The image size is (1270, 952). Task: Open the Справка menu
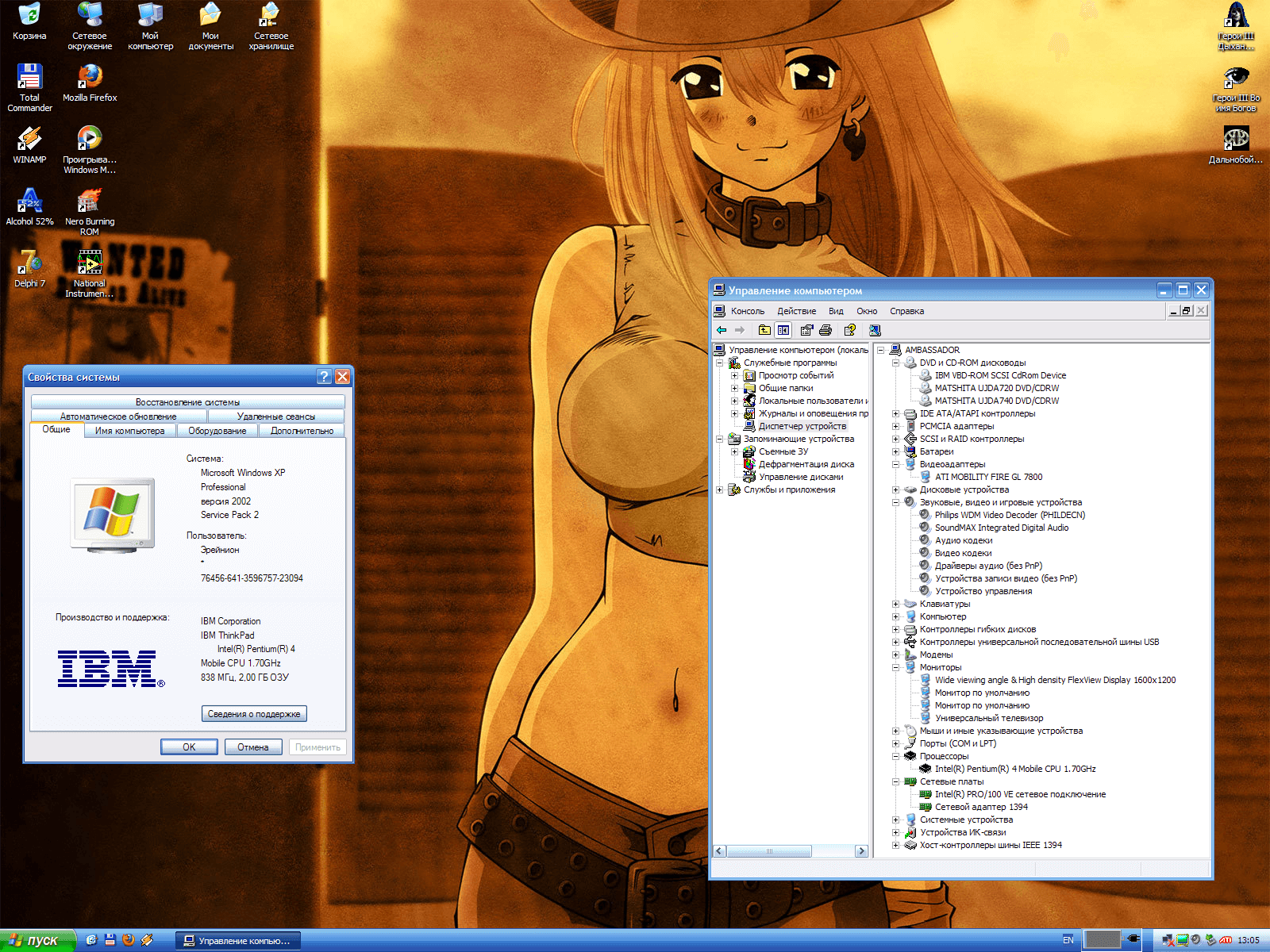point(906,311)
